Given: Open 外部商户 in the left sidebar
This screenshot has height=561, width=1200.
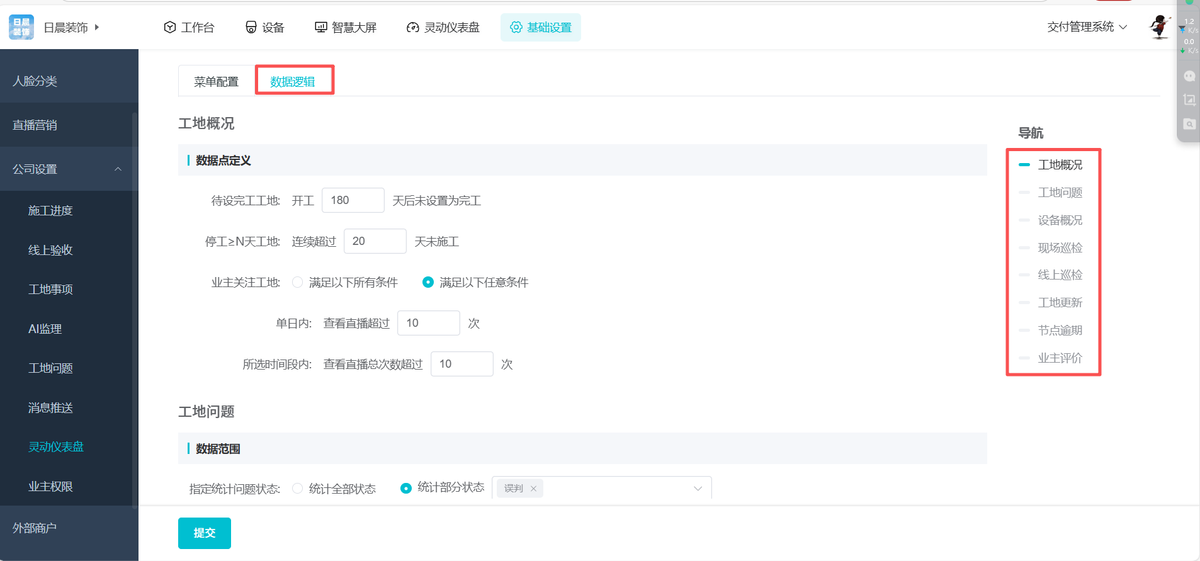Looking at the screenshot, I should coord(69,527).
